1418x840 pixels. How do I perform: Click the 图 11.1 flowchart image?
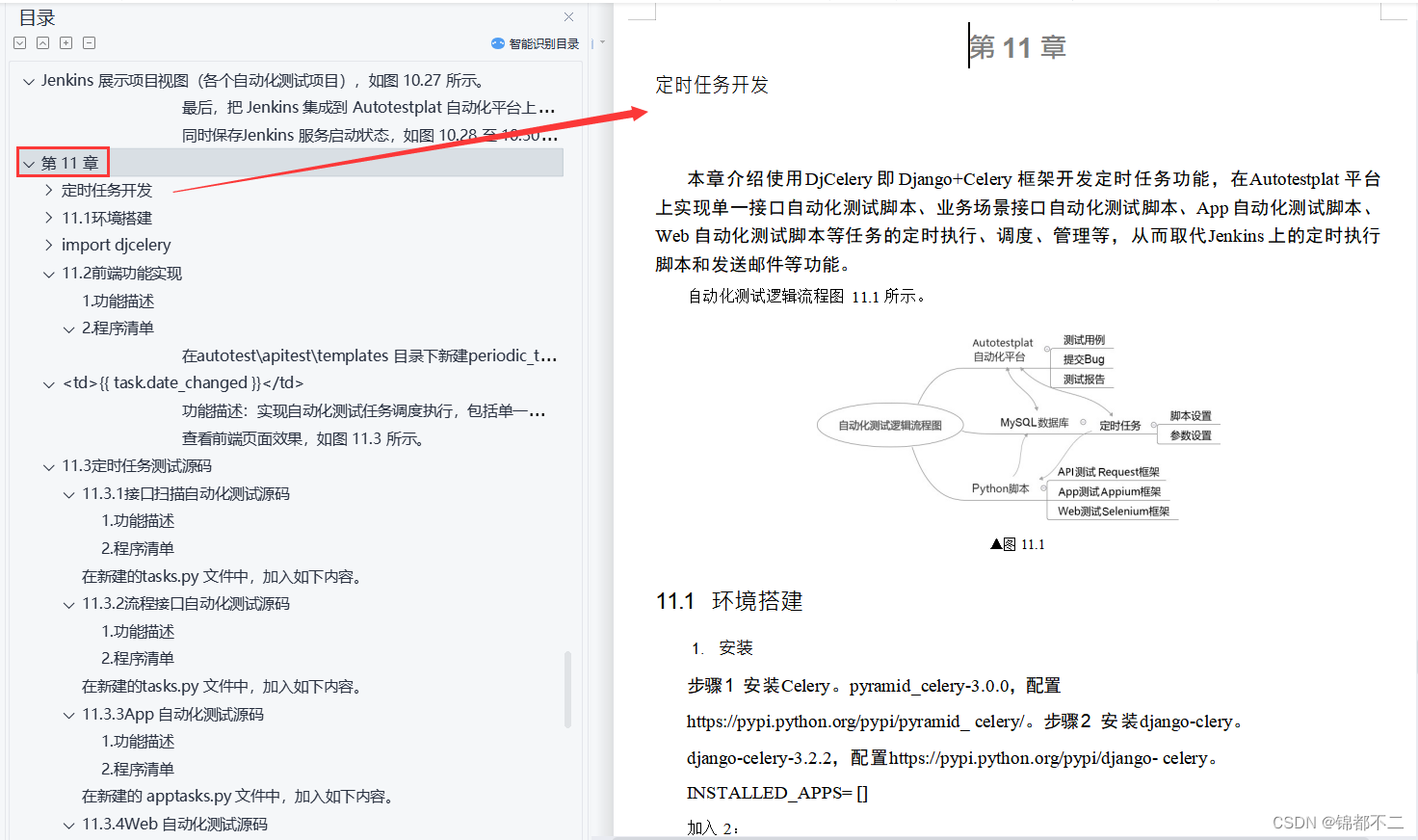tap(1018, 429)
